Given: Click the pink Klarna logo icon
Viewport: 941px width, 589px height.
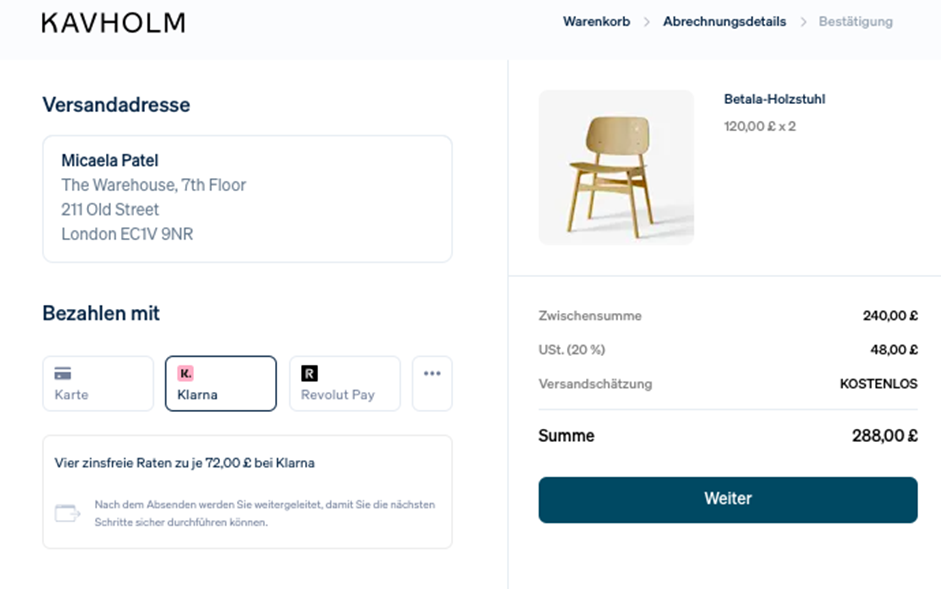Looking at the screenshot, I should pyautogui.click(x=185, y=373).
